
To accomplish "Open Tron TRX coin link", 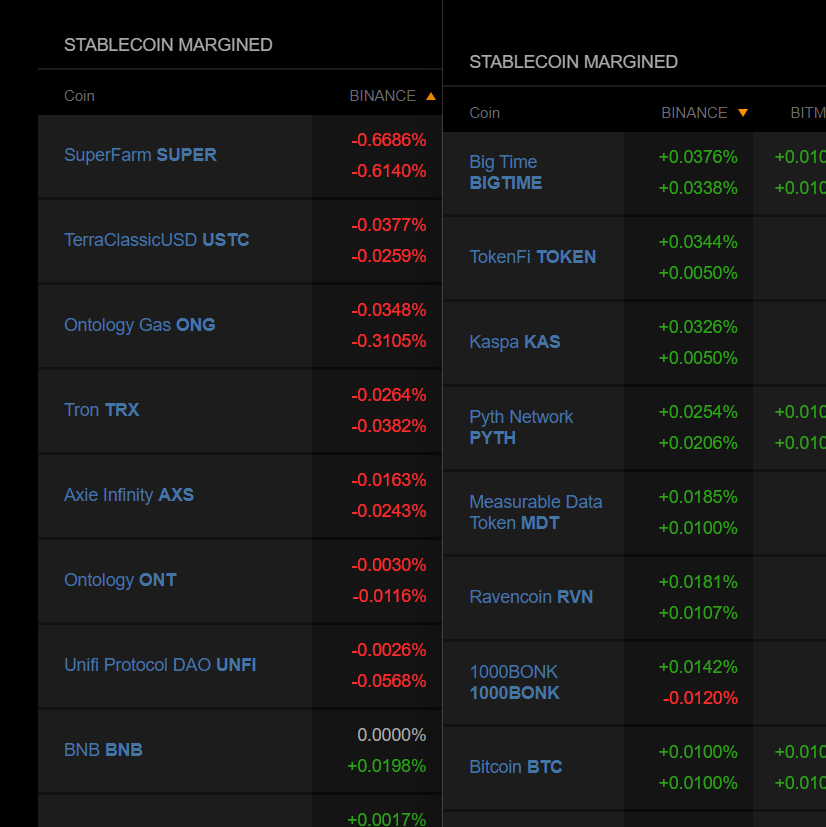I will tap(102, 410).
